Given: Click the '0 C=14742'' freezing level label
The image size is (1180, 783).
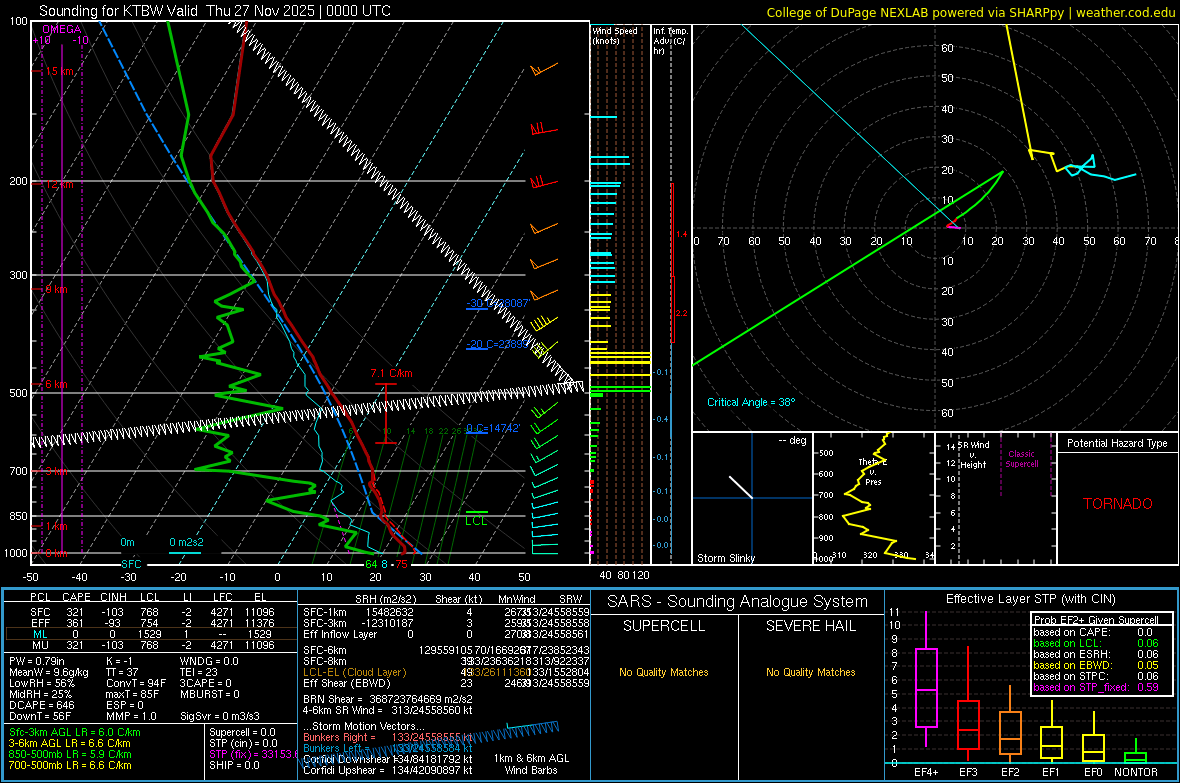Looking at the screenshot, I should [x=492, y=428].
